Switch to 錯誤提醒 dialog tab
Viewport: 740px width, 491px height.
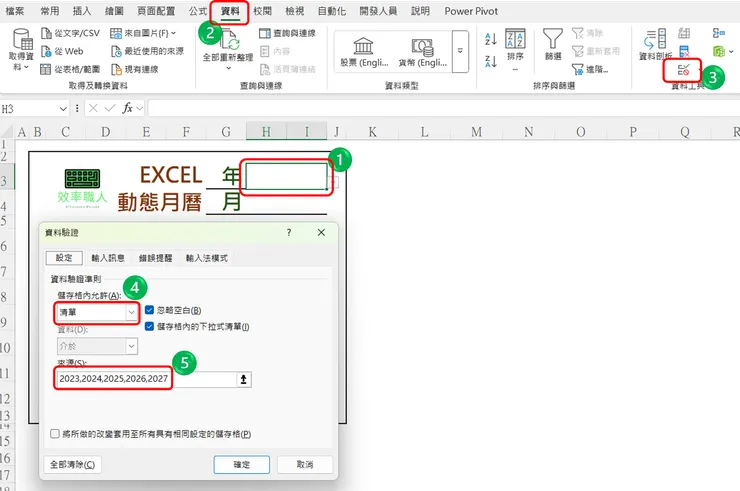pos(155,258)
